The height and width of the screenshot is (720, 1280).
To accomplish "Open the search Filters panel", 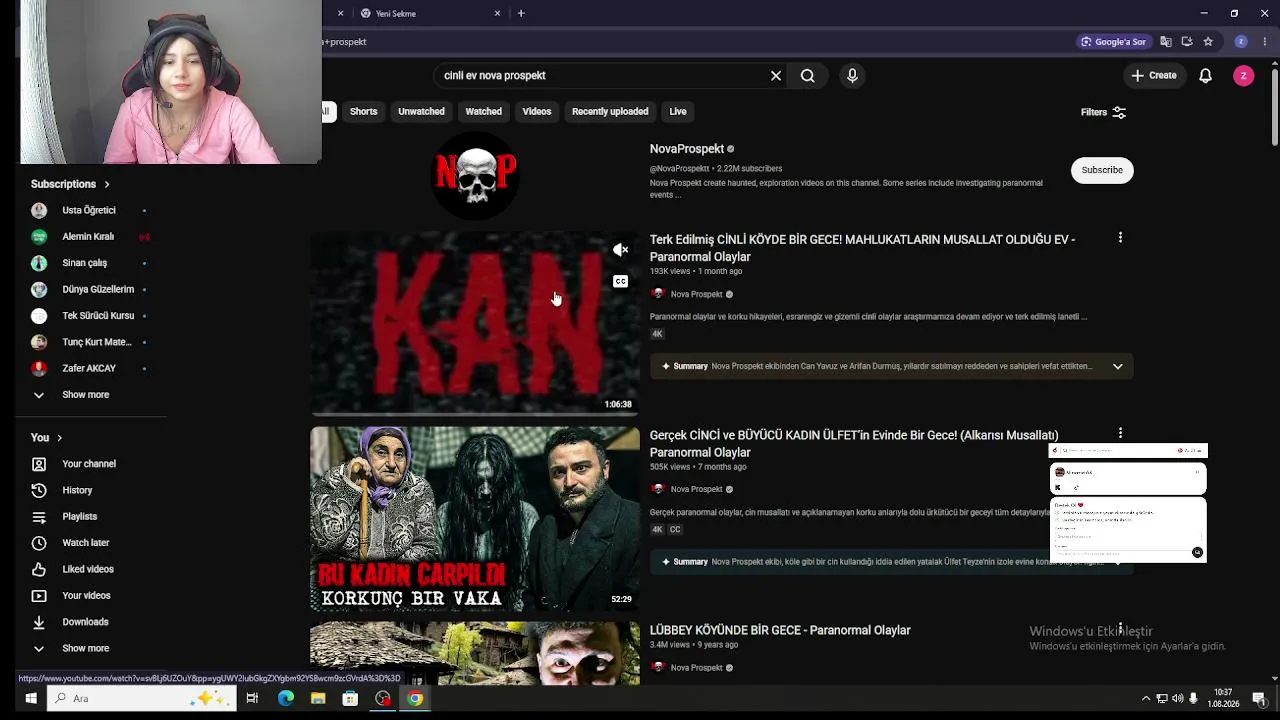I will point(1103,112).
